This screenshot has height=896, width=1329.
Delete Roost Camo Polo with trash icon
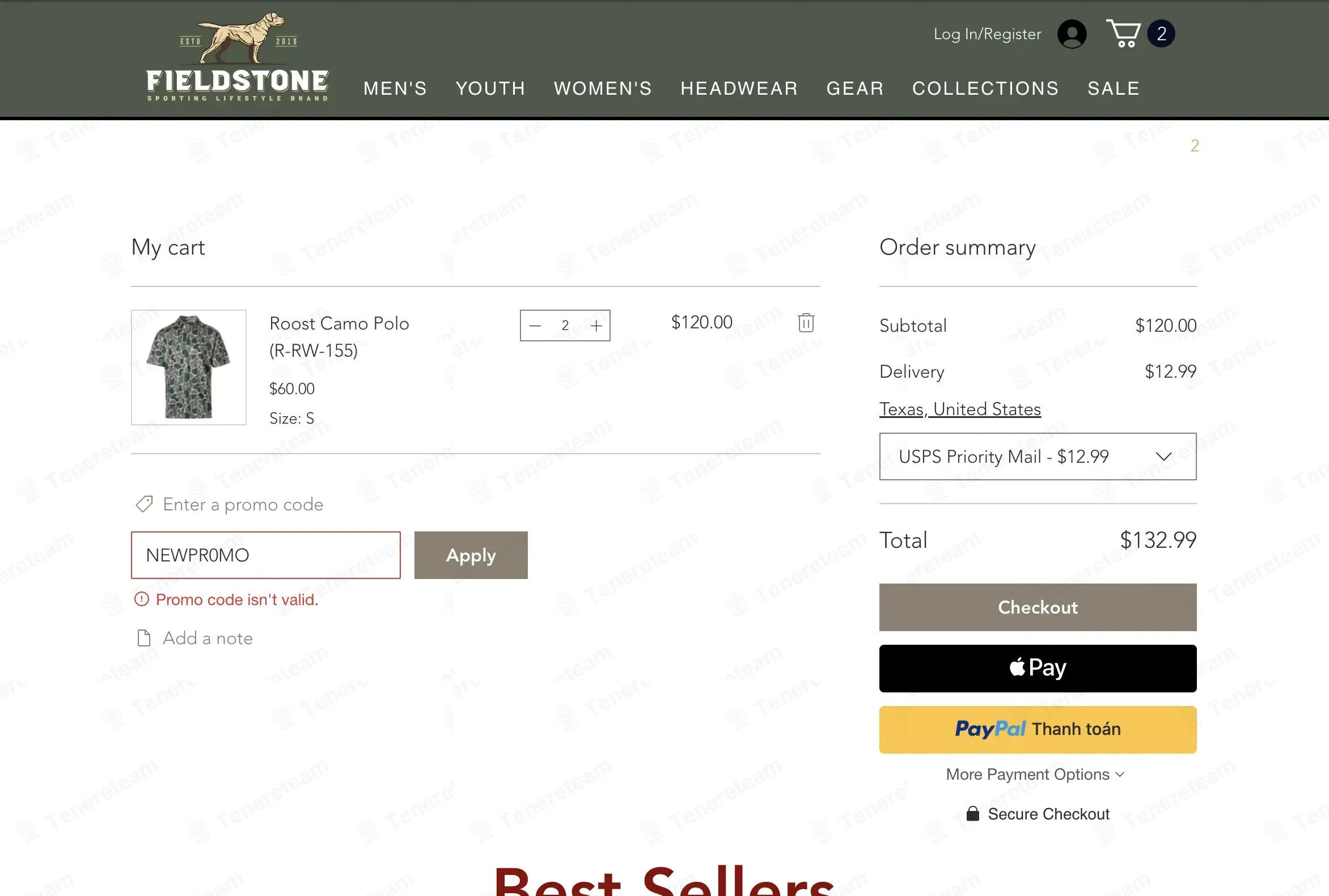(806, 323)
